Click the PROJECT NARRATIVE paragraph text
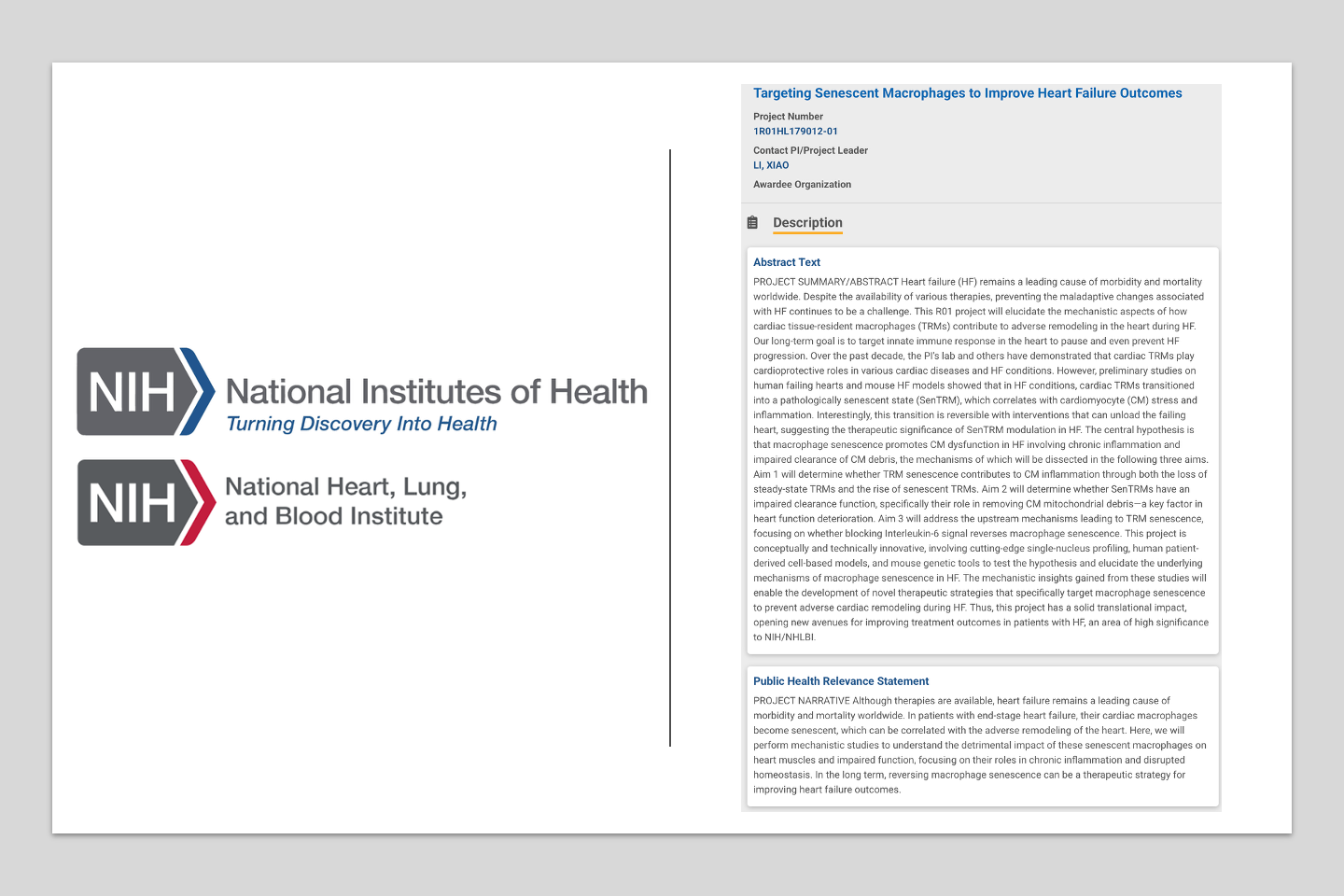This screenshot has width=1344, height=896. pyautogui.click(x=980, y=745)
